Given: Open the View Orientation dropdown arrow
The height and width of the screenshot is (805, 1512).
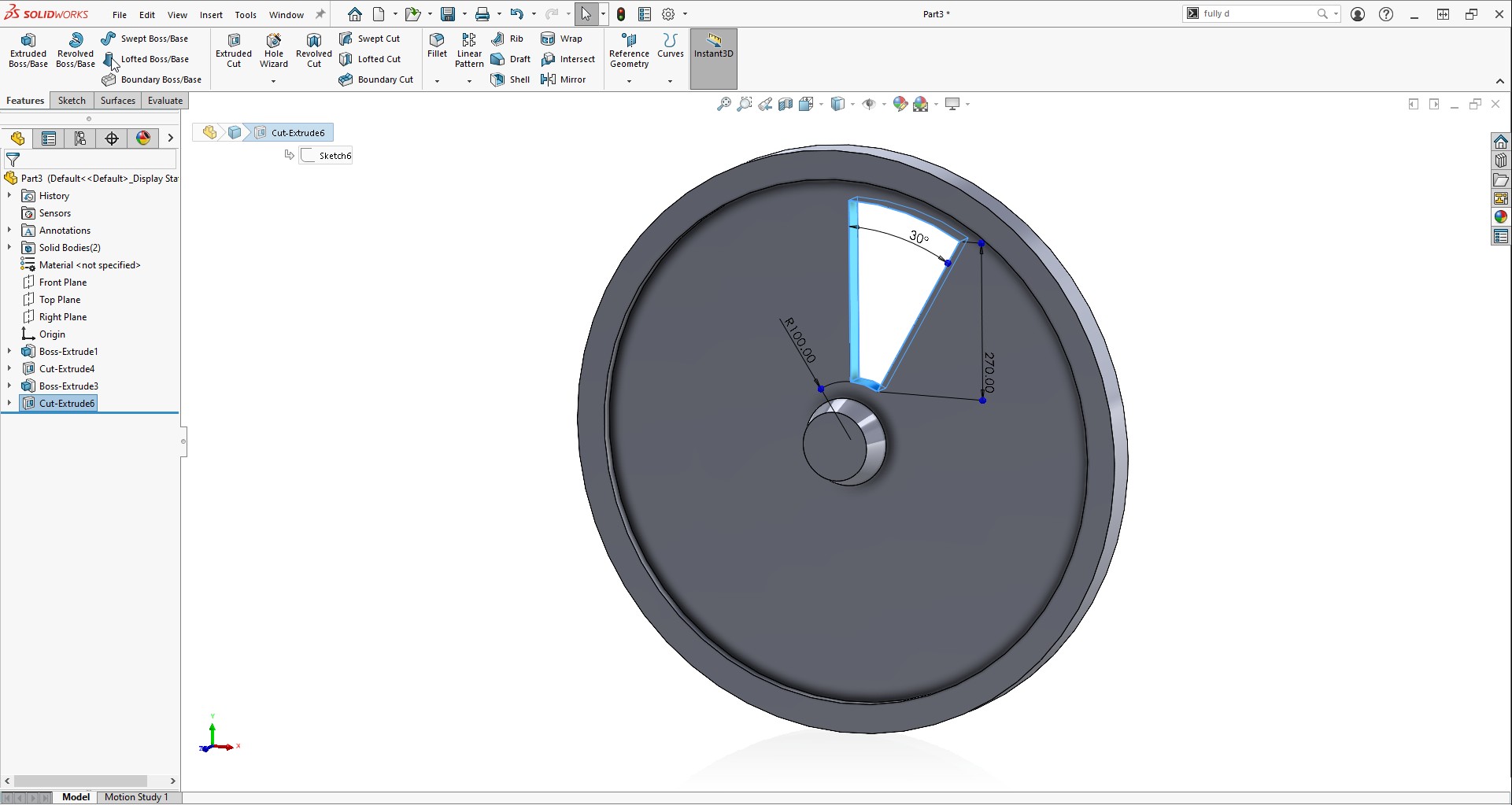Looking at the screenshot, I should click(821, 103).
